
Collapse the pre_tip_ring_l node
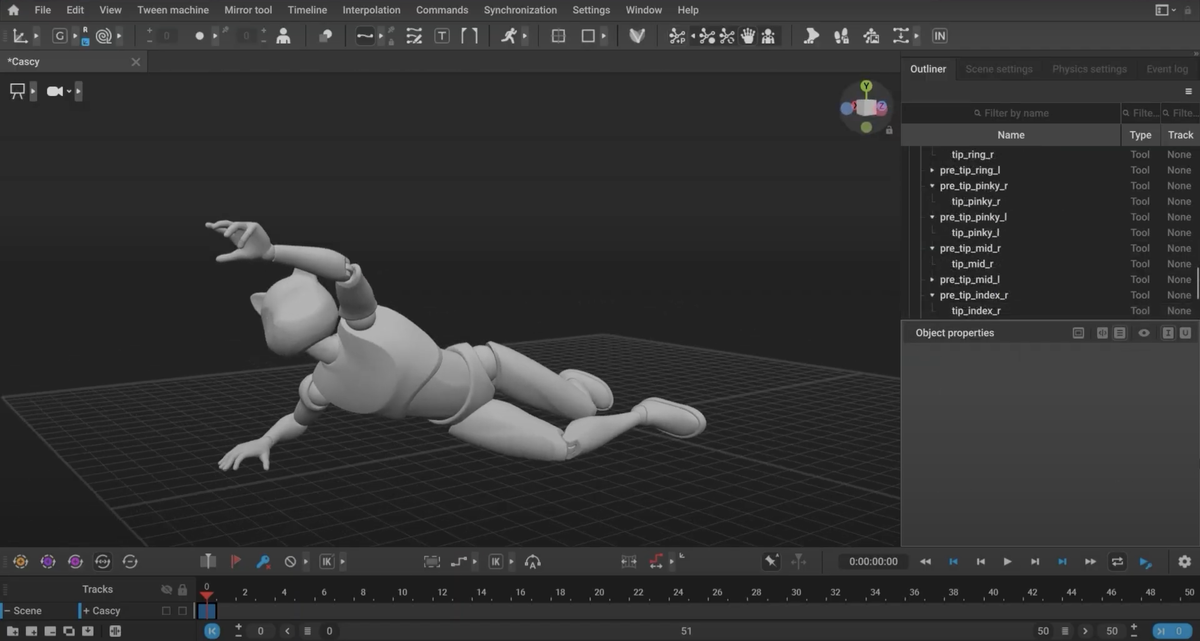pyautogui.click(x=933, y=170)
